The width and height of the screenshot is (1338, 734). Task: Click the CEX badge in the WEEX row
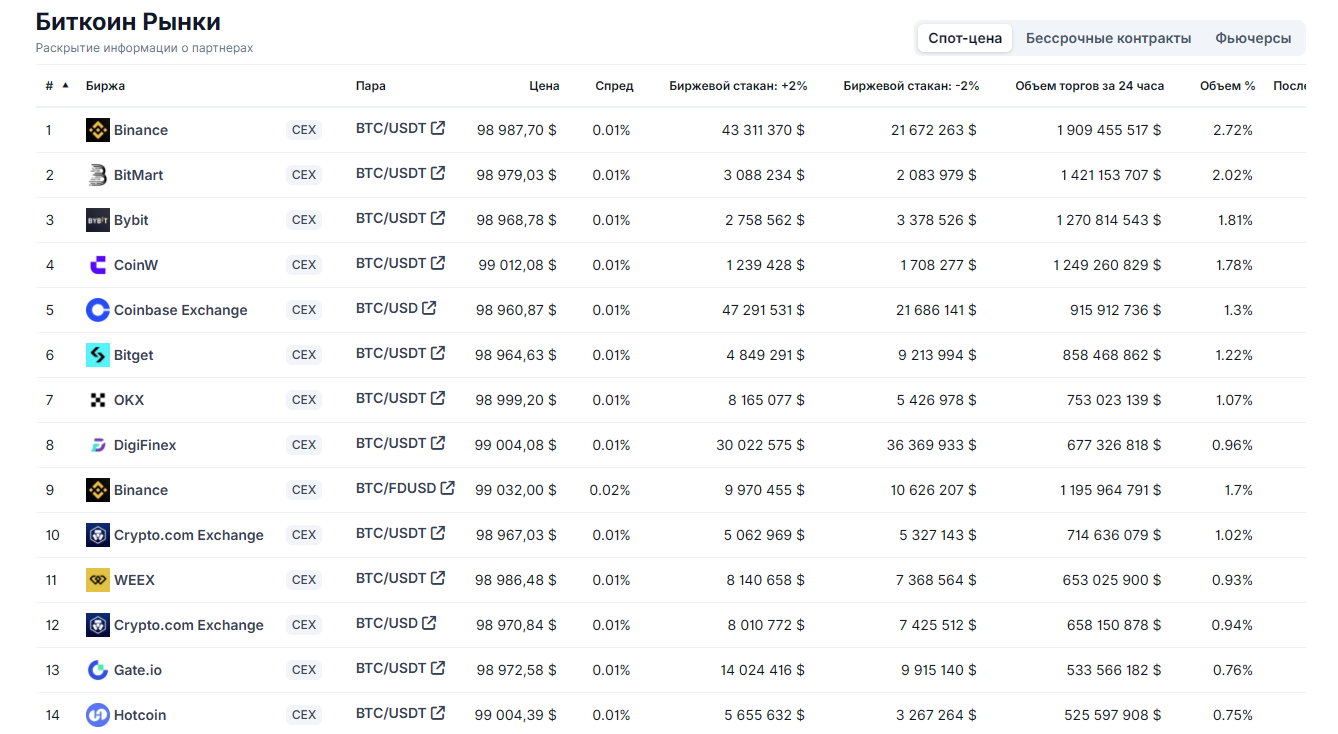tap(304, 580)
